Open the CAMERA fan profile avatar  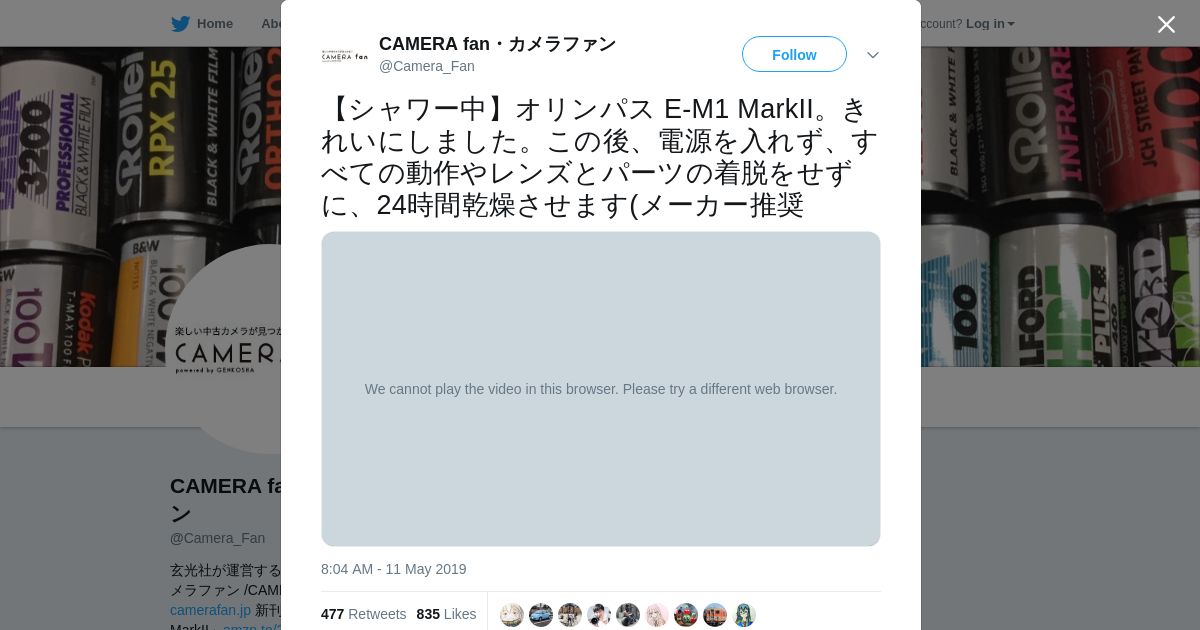pyautogui.click(x=344, y=55)
